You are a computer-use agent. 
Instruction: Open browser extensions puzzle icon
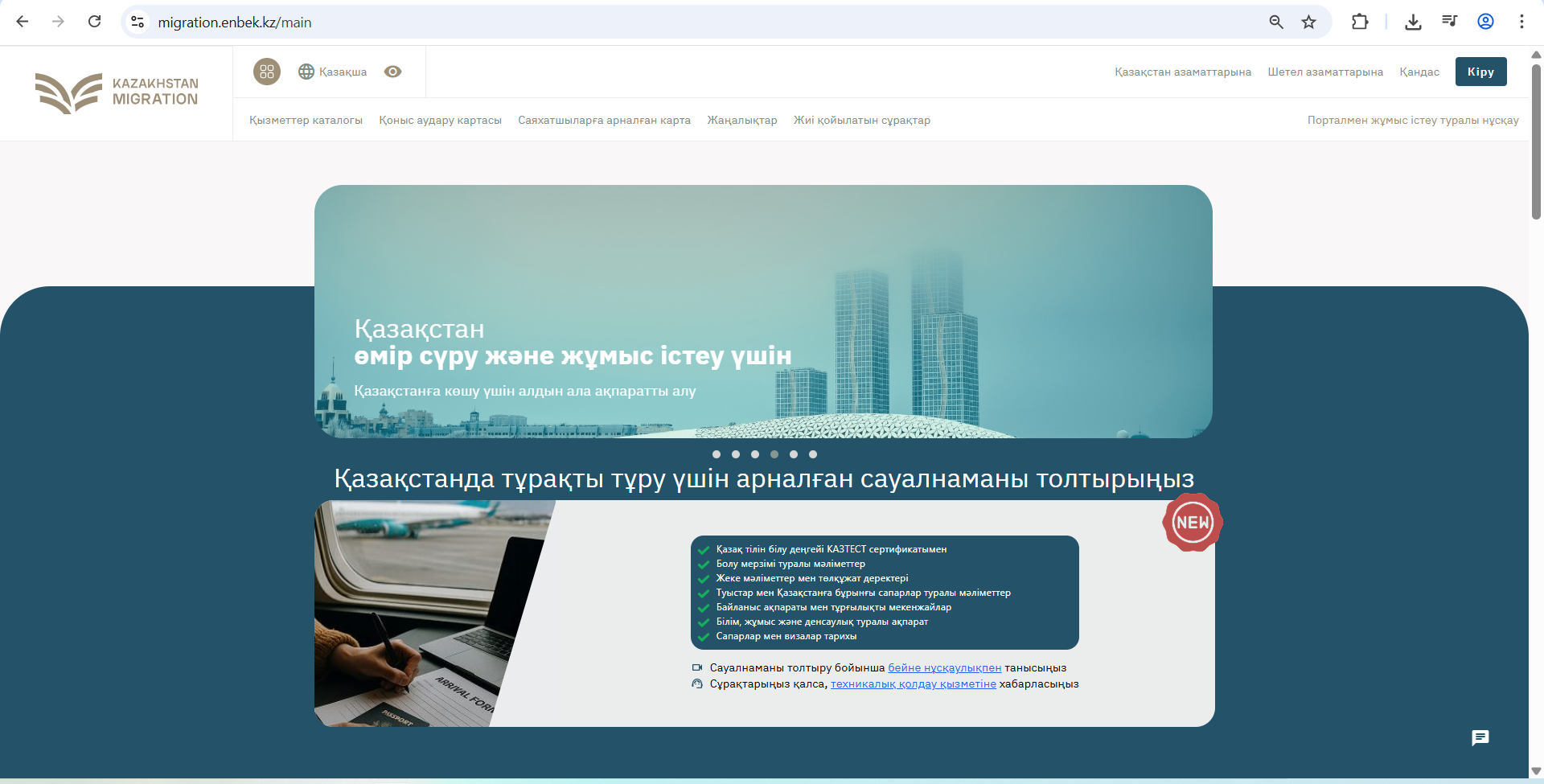pos(1360,22)
